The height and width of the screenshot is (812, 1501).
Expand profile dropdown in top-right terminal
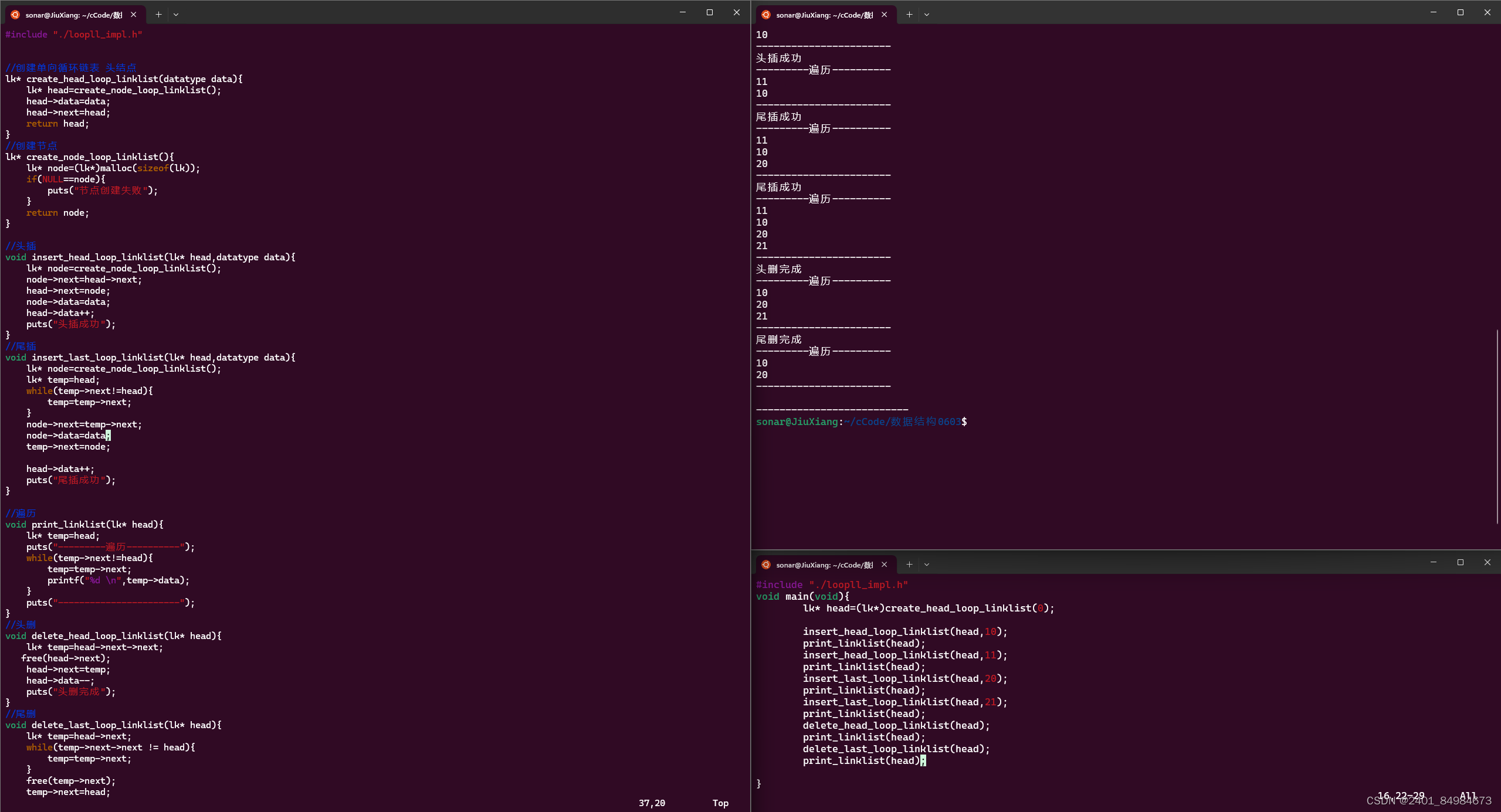[x=927, y=15]
